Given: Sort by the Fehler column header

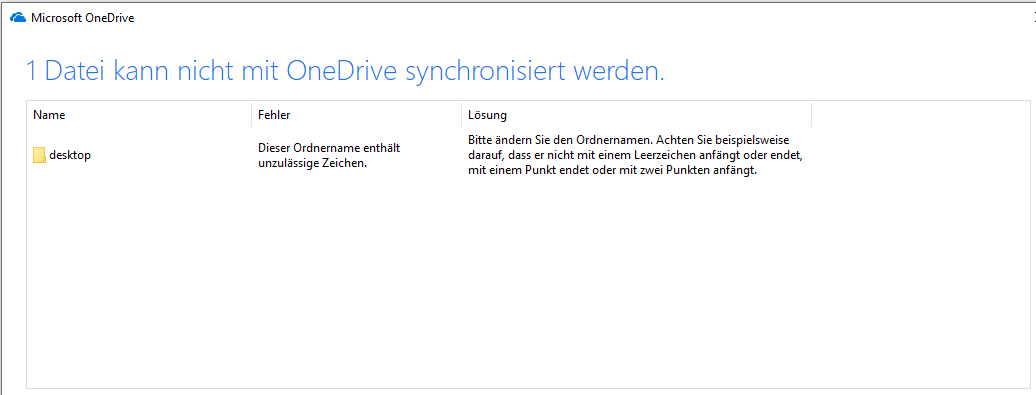Looking at the screenshot, I should [356, 115].
